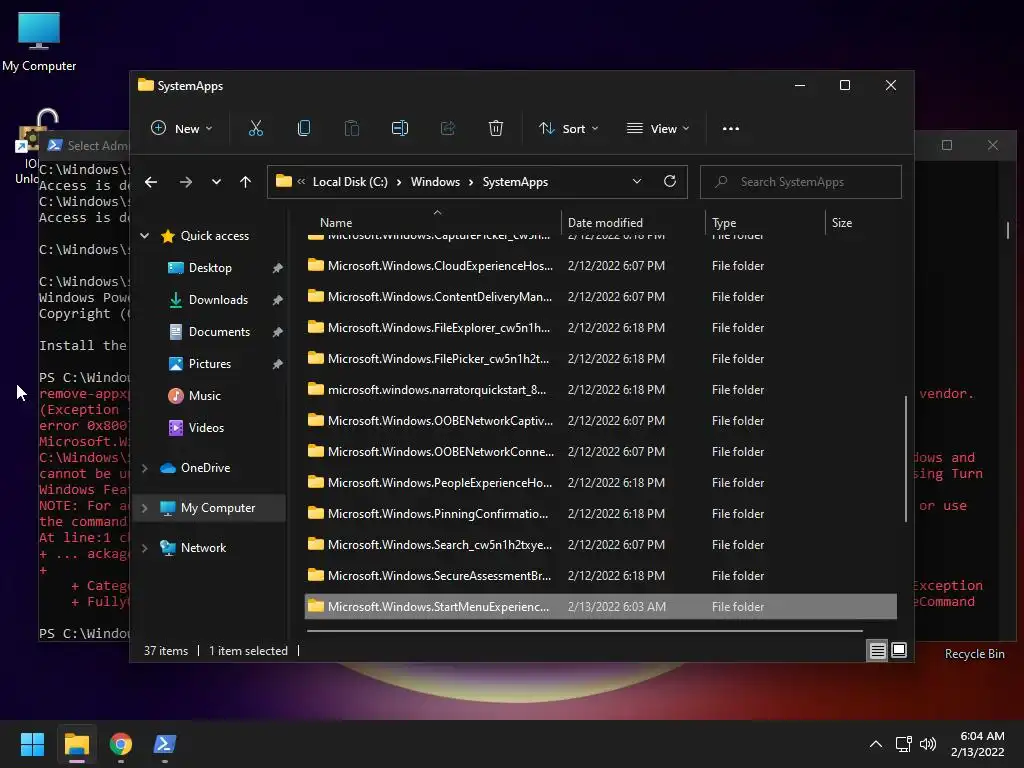Select the Recycle Bin desktop icon
This screenshot has height=768, width=1024.
click(x=974, y=654)
